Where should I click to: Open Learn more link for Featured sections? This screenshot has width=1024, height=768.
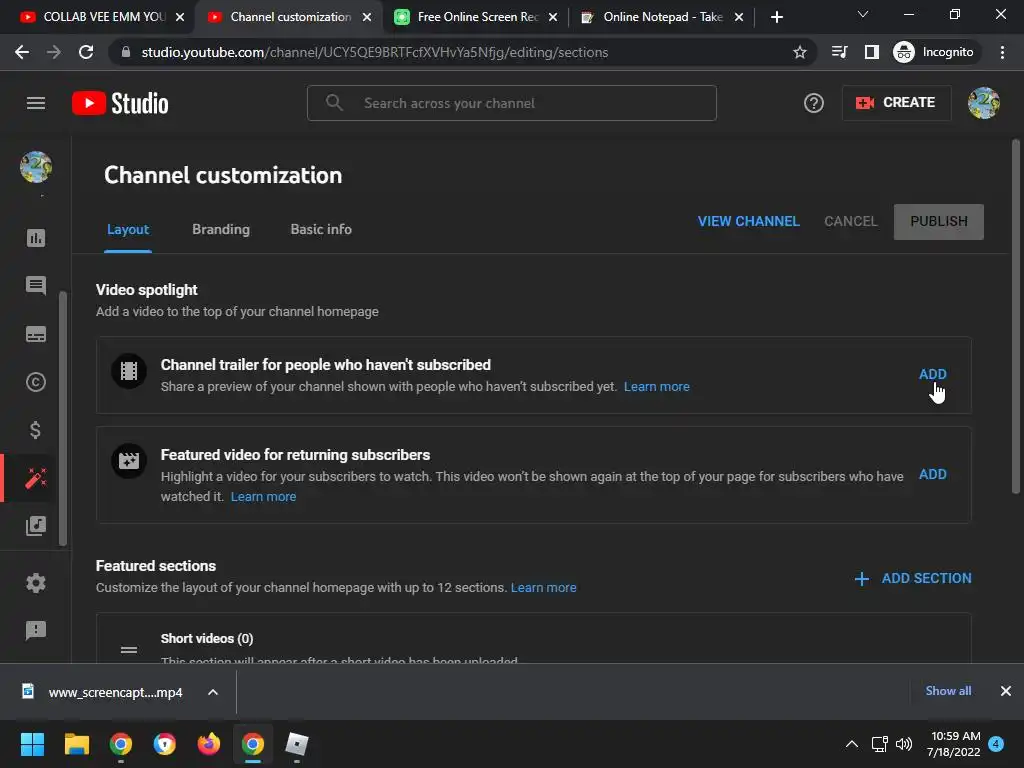click(x=543, y=588)
